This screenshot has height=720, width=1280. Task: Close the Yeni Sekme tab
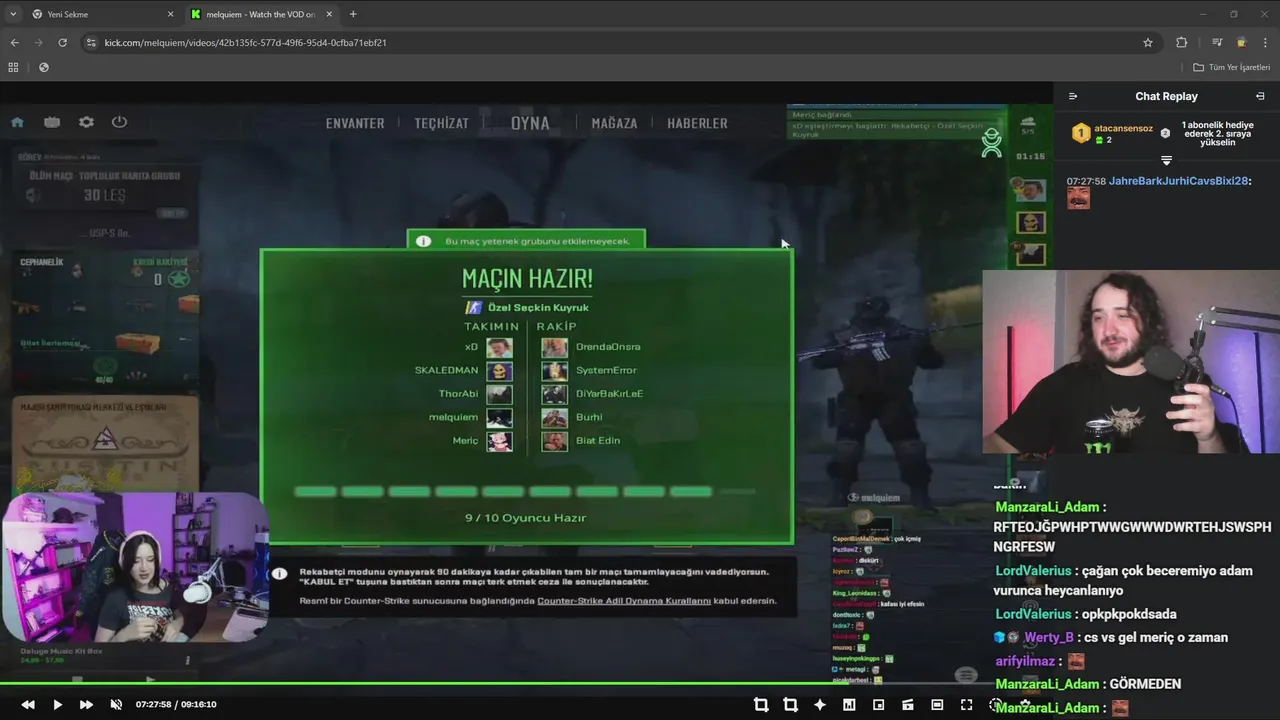[170, 14]
